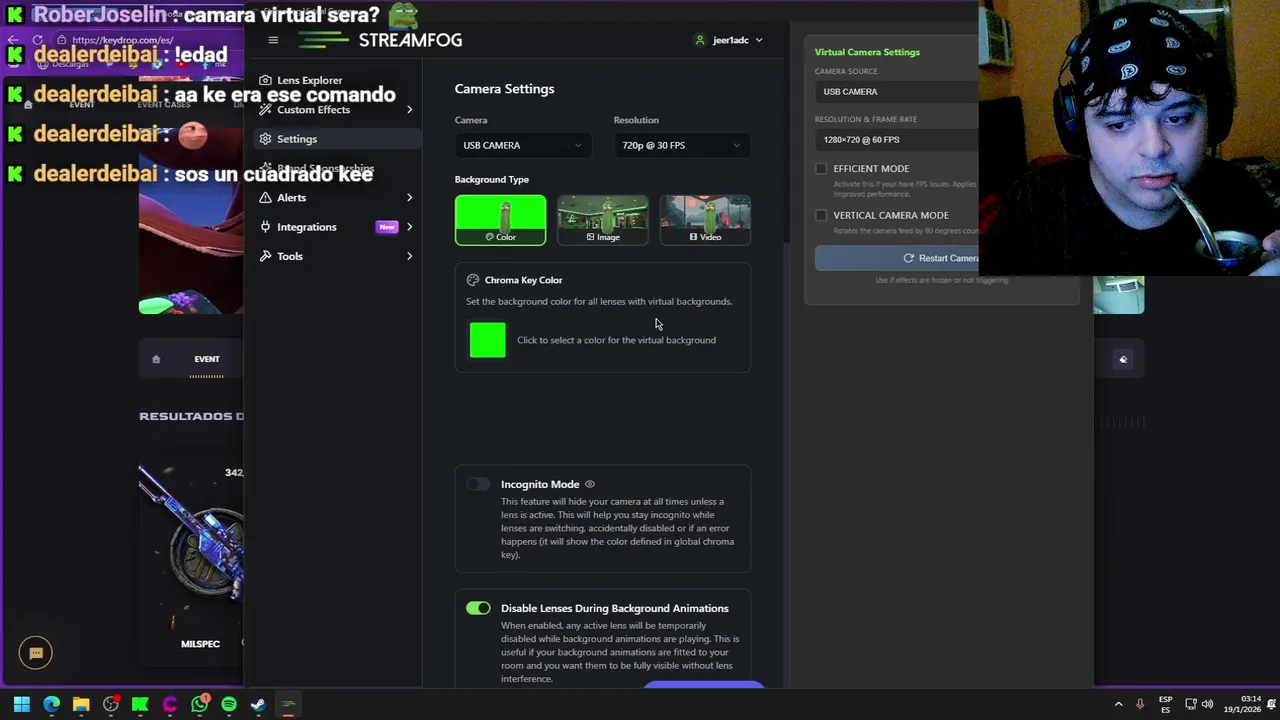1280x720 pixels.
Task: Open the 1280×720 @ 60 FPS dropdown
Action: coord(896,140)
